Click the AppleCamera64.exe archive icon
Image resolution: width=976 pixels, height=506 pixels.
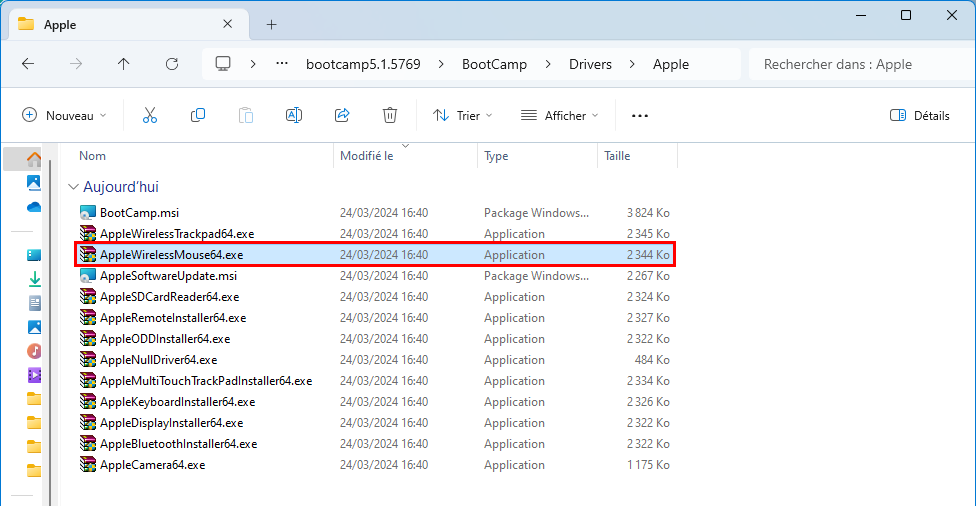click(88, 465)
